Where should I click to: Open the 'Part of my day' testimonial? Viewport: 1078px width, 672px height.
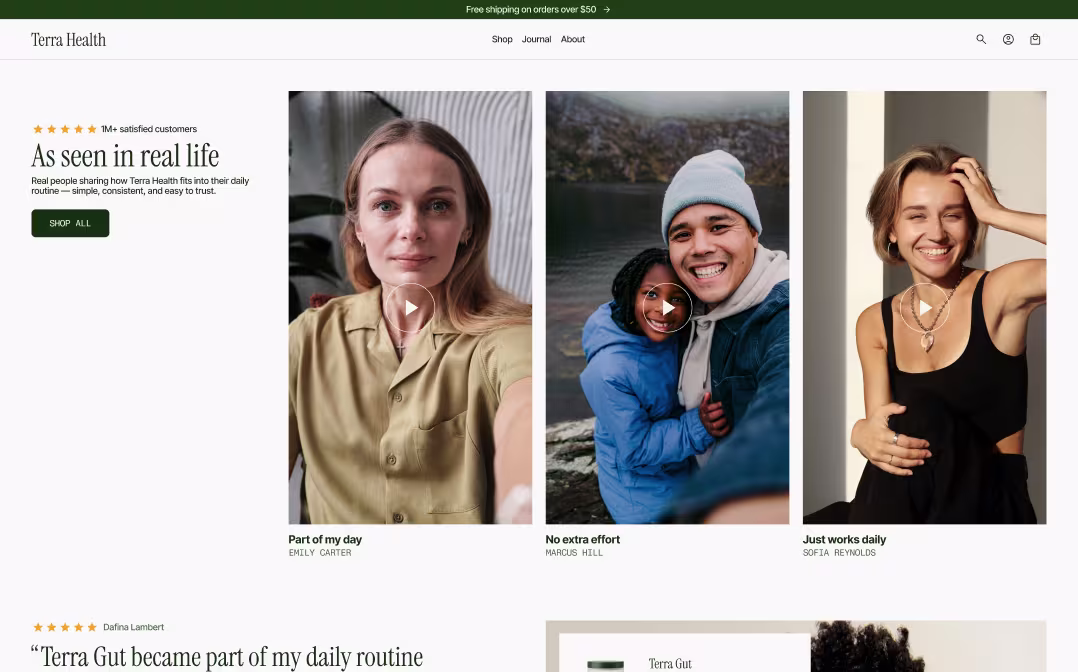pos(324,539)
